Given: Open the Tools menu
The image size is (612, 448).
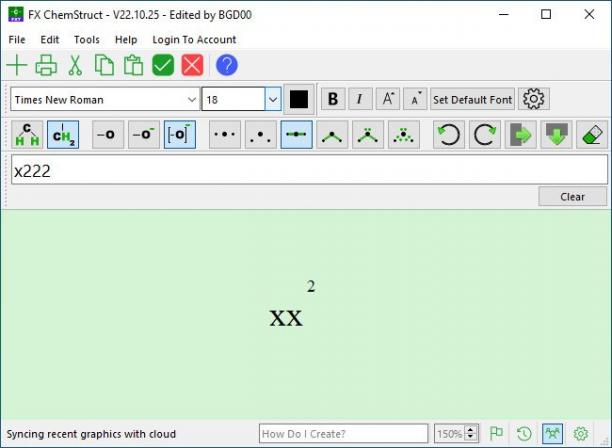Looking at the screenshot, I should 87,39.
